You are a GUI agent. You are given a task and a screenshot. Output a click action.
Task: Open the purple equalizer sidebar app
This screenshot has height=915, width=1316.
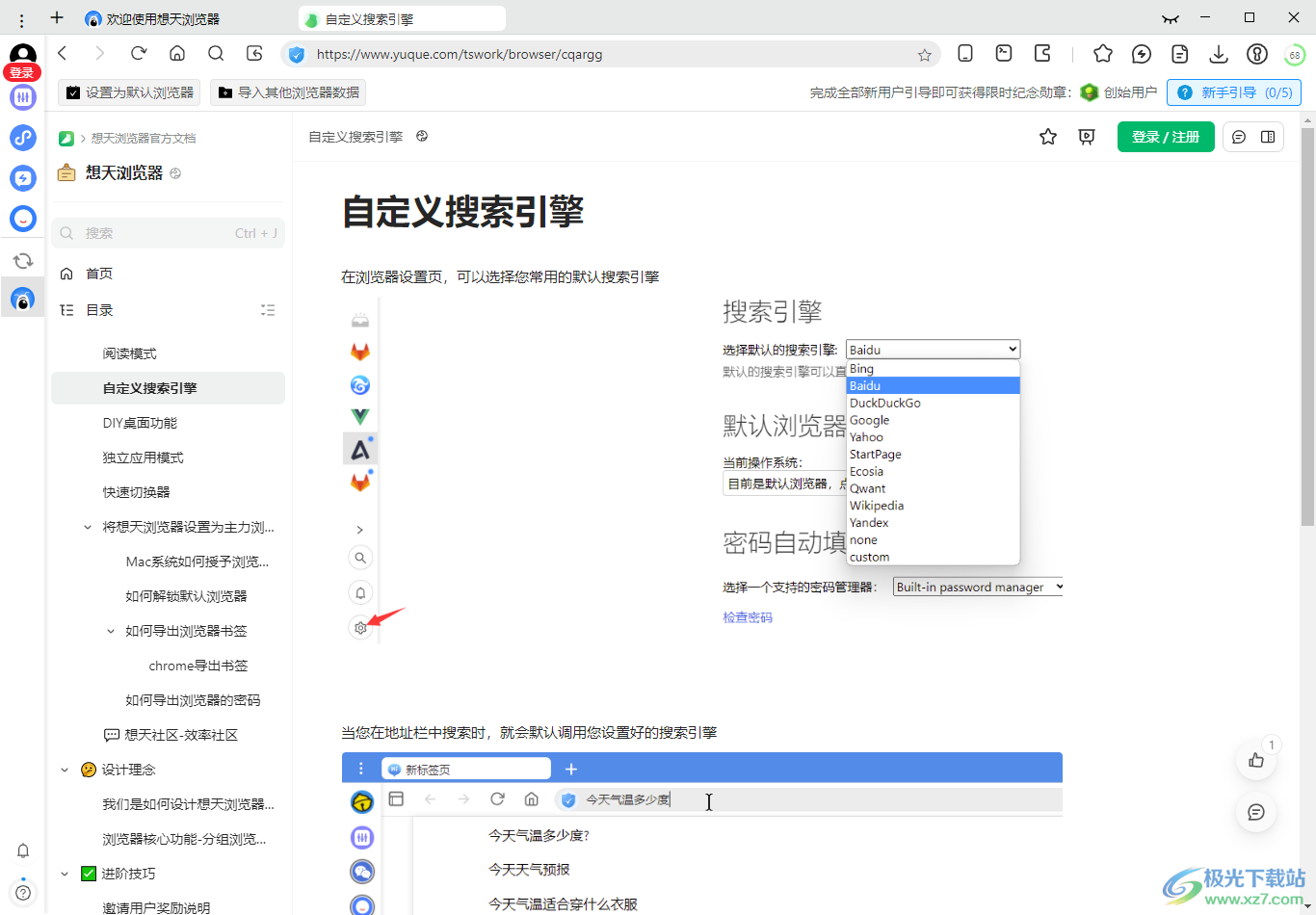point(23,96)
